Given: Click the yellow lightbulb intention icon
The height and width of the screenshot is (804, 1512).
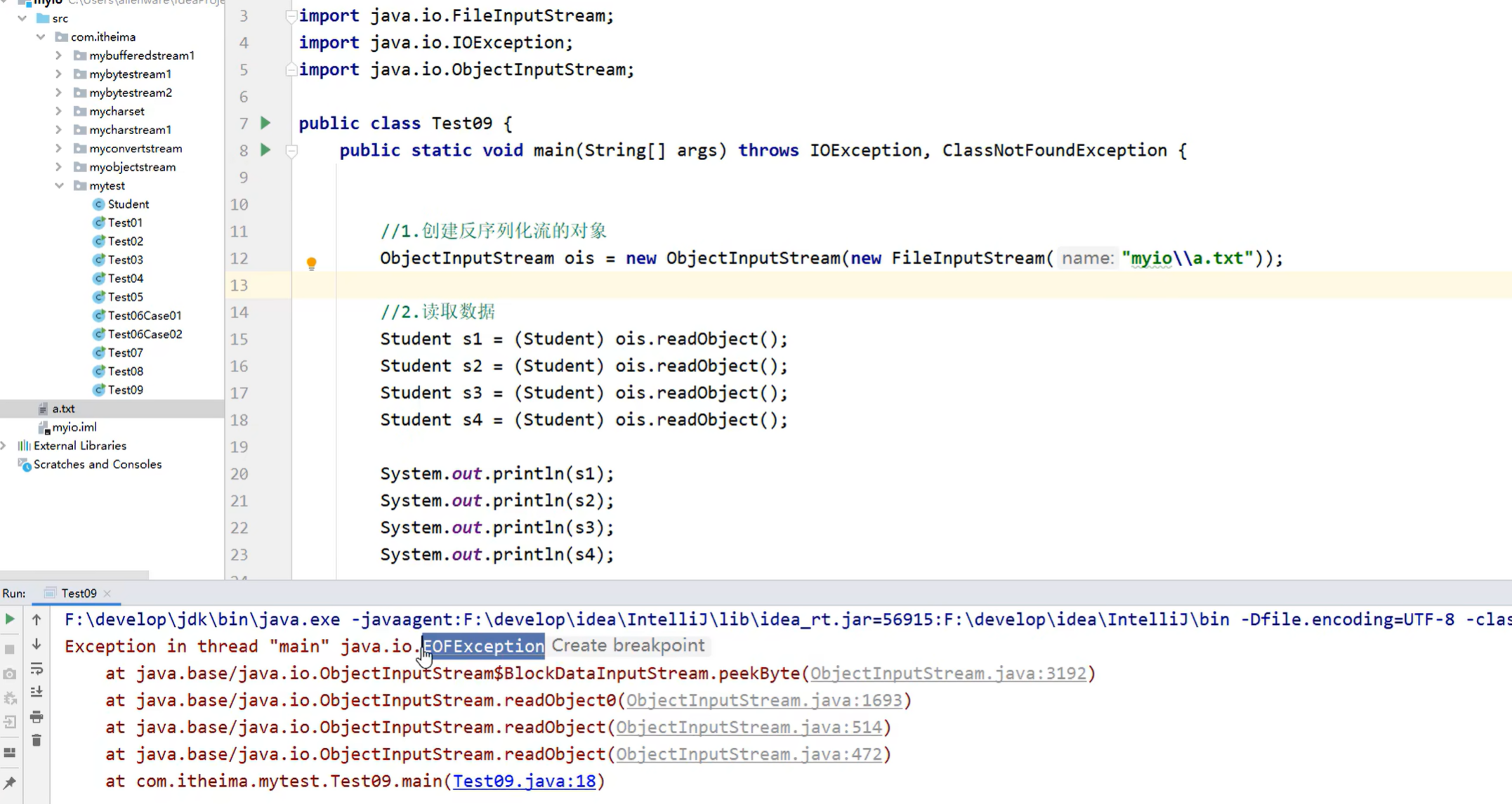Looking at the screenshot, I should (311, 263).
